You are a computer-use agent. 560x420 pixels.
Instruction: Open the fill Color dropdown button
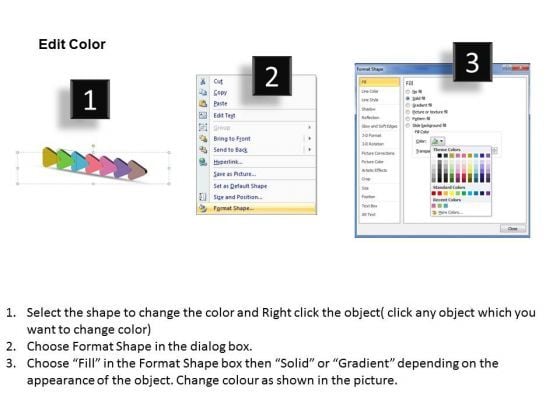click(438, 141)
